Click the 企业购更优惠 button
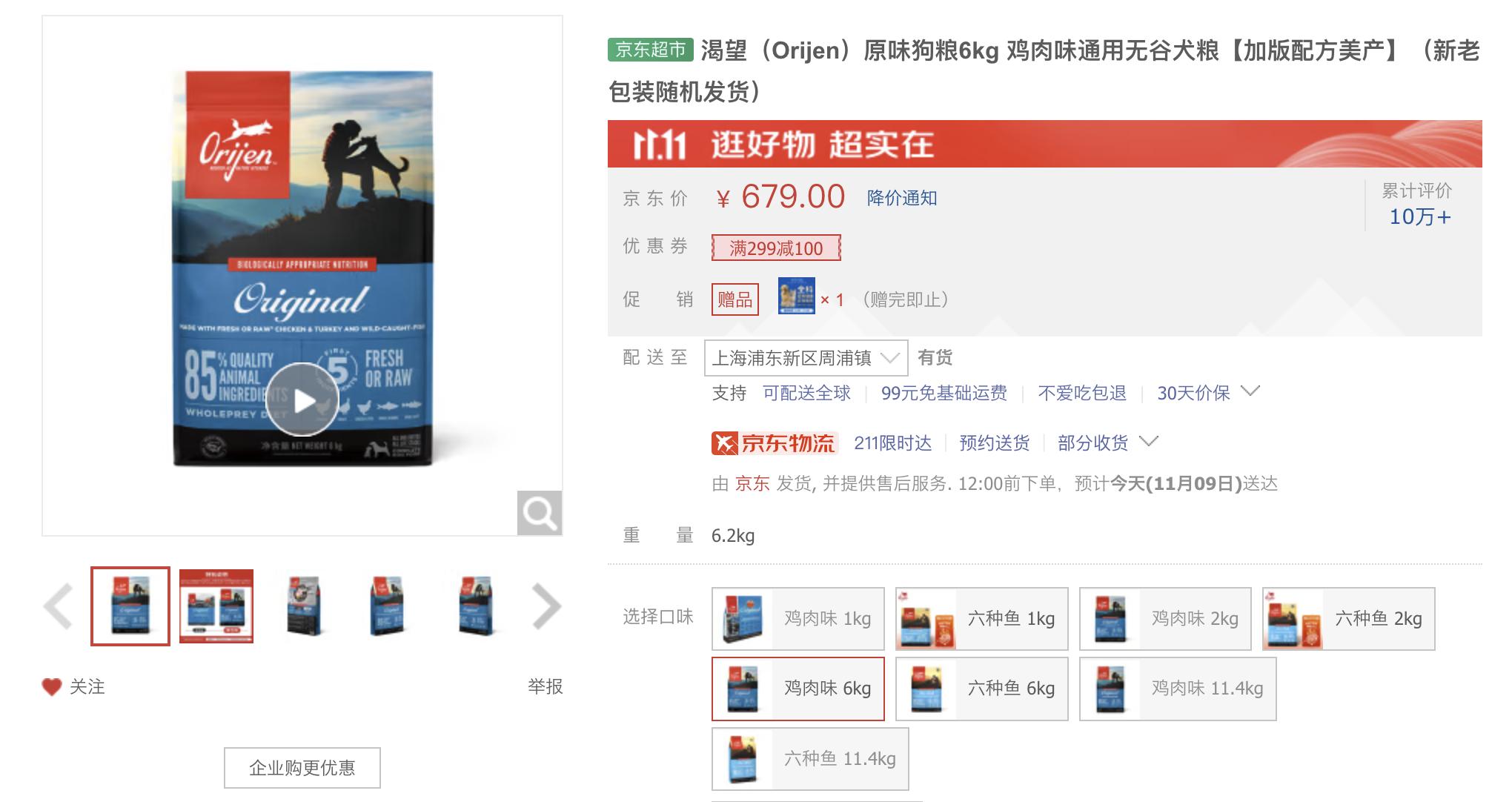Screen dimensions: 1512x802 302,768
